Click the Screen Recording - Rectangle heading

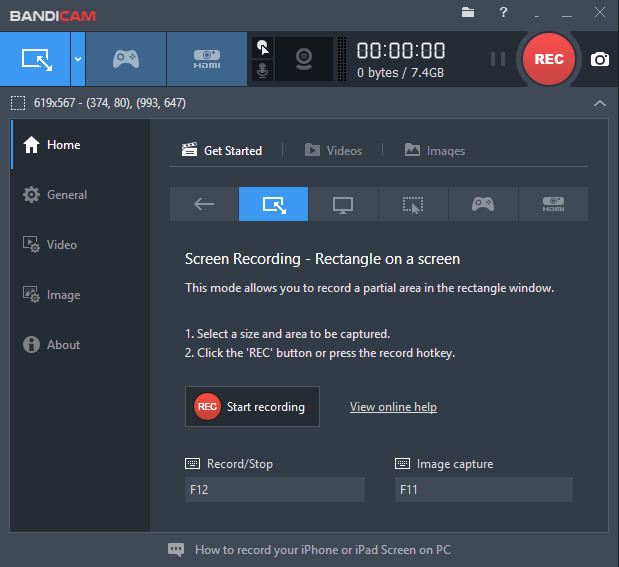[322, 259]
